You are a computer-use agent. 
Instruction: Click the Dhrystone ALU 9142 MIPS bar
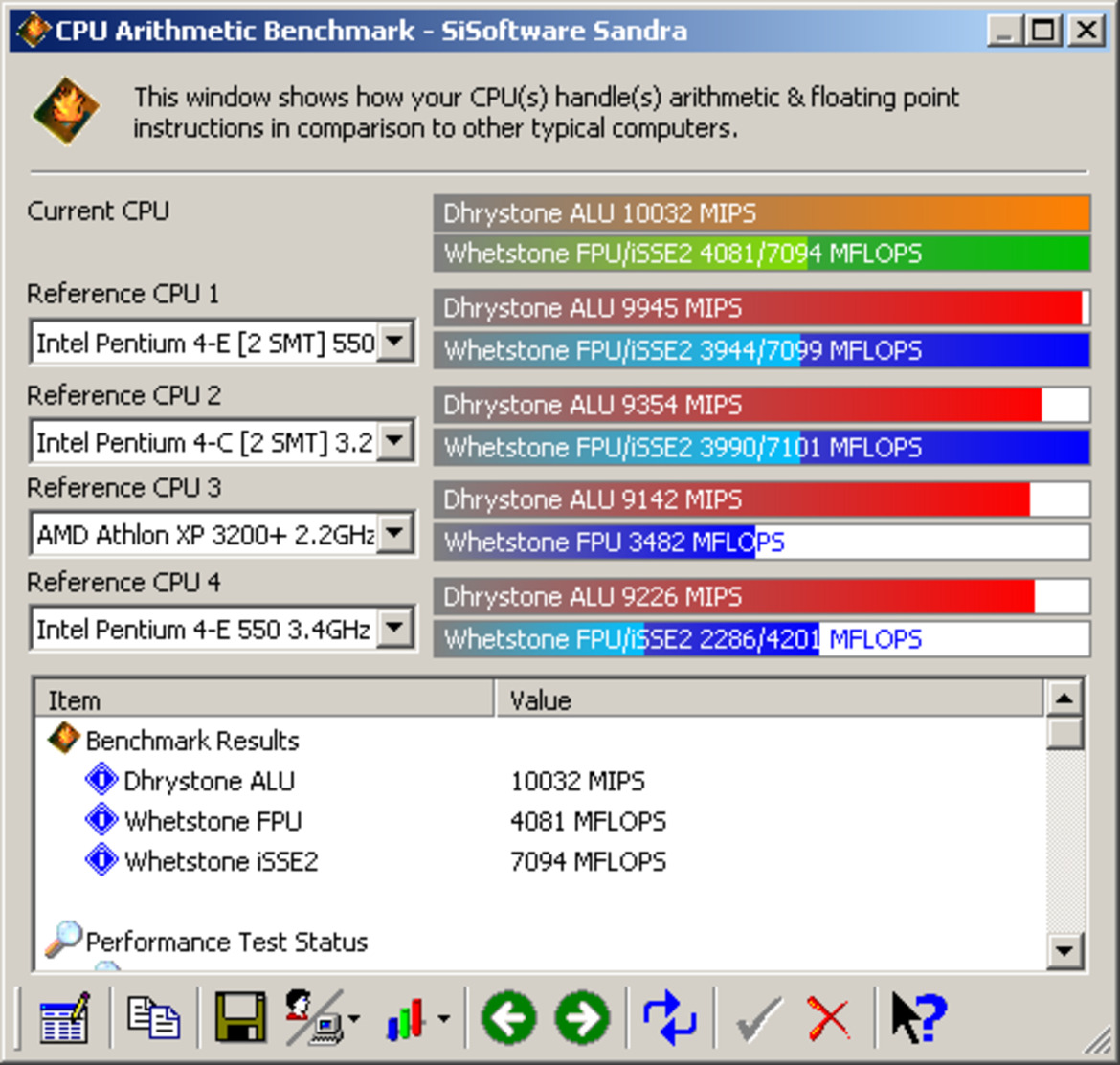pos(761,499)
